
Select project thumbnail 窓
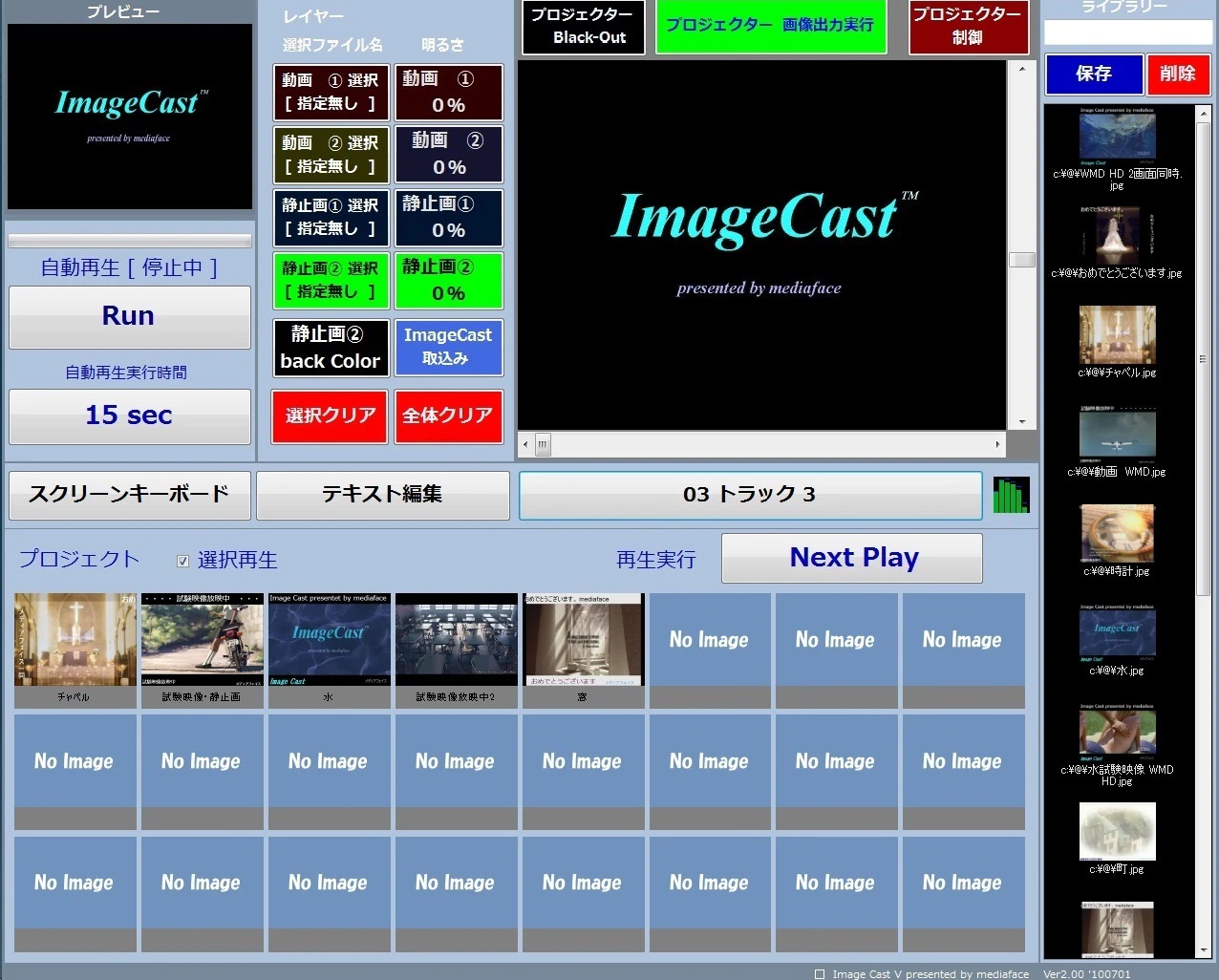pos(584,650)
